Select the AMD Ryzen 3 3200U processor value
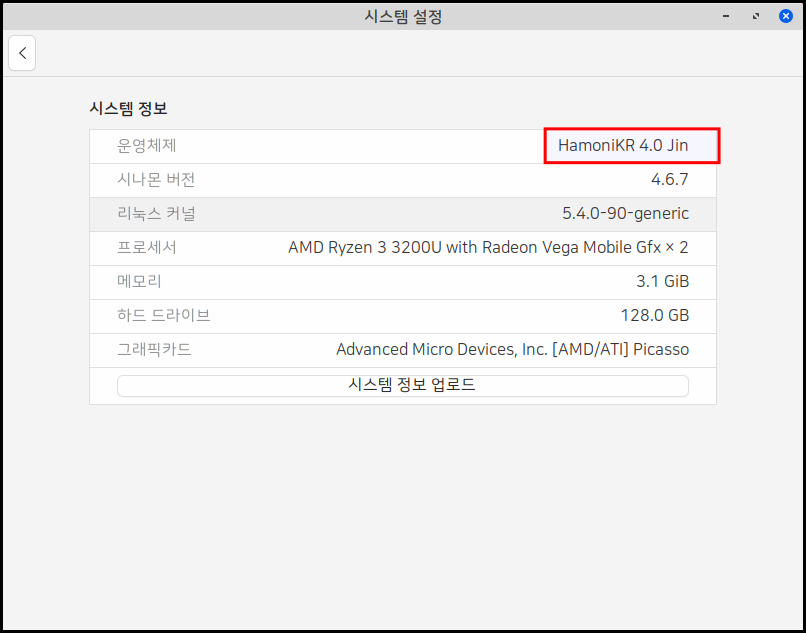Image resolution: width=806 pixels, height=633 pixels. pos(488,248)
